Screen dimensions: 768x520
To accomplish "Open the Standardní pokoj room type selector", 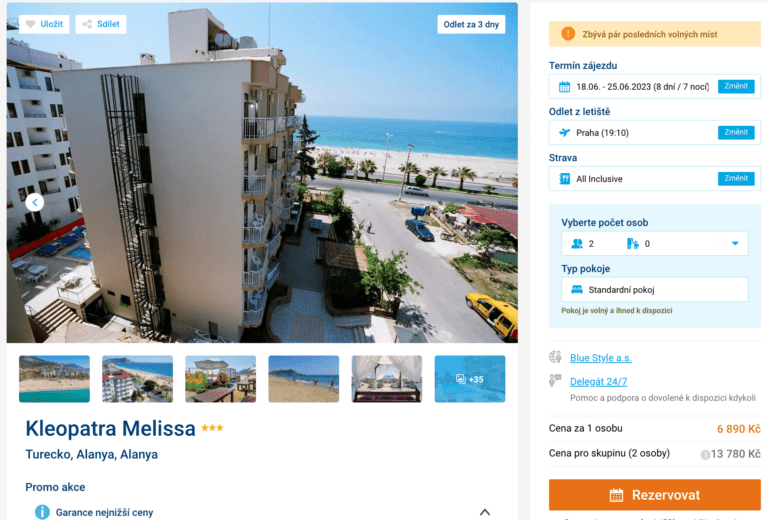I will click(654, 289).
